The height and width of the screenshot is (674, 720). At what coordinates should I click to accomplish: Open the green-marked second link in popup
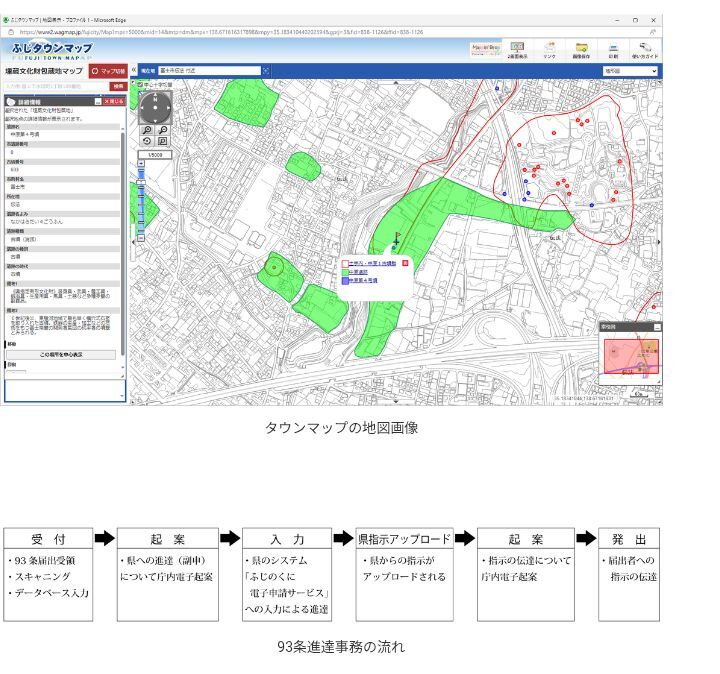point(358,272)
